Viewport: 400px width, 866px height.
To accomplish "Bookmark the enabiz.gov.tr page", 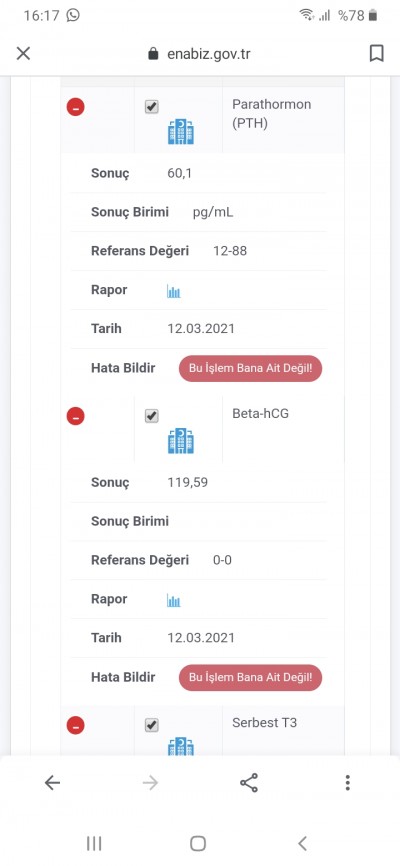I will [377, 54].
